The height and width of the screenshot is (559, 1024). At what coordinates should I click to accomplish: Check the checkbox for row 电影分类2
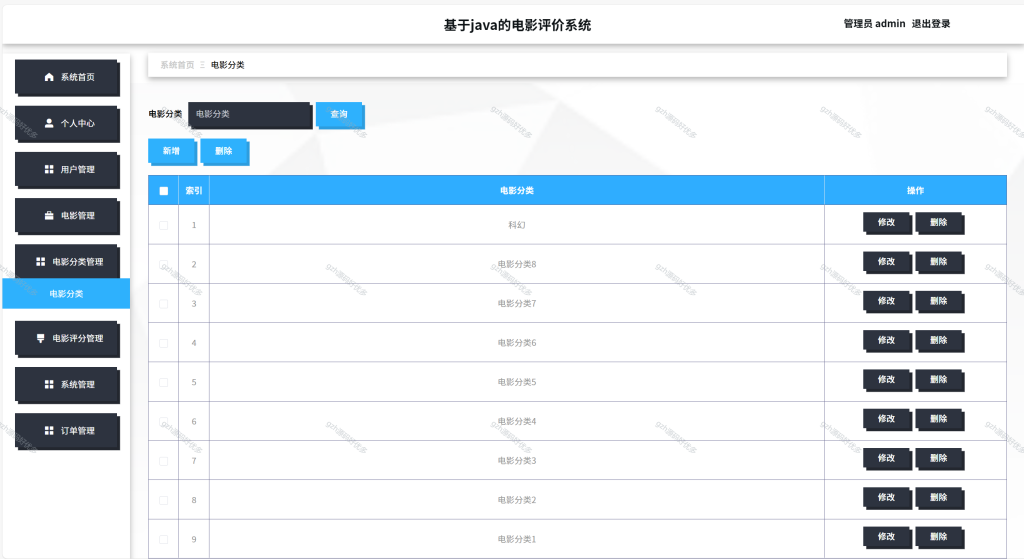(163, 500)
